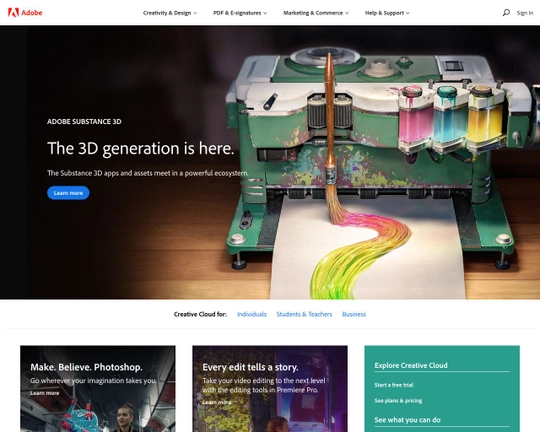The width and height of the screenshot is (540, 432).
Task: Open the Make. Believe. Photoshop. card
Action: 98,389
